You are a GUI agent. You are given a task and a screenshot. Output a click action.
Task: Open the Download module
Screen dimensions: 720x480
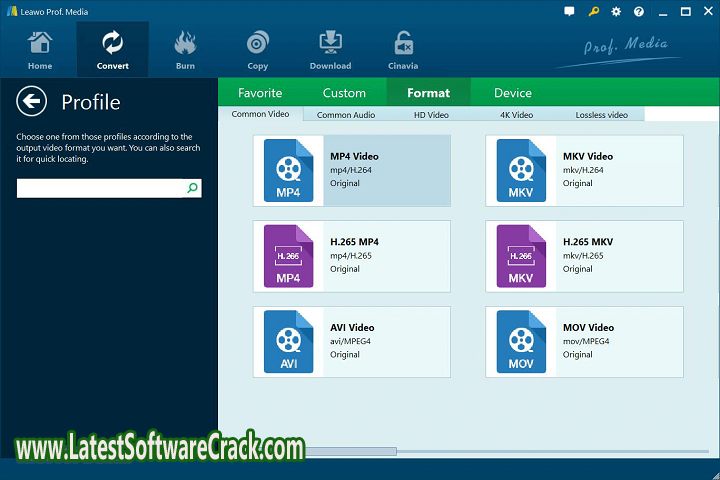pyautogui.click(x=330, y=50)
